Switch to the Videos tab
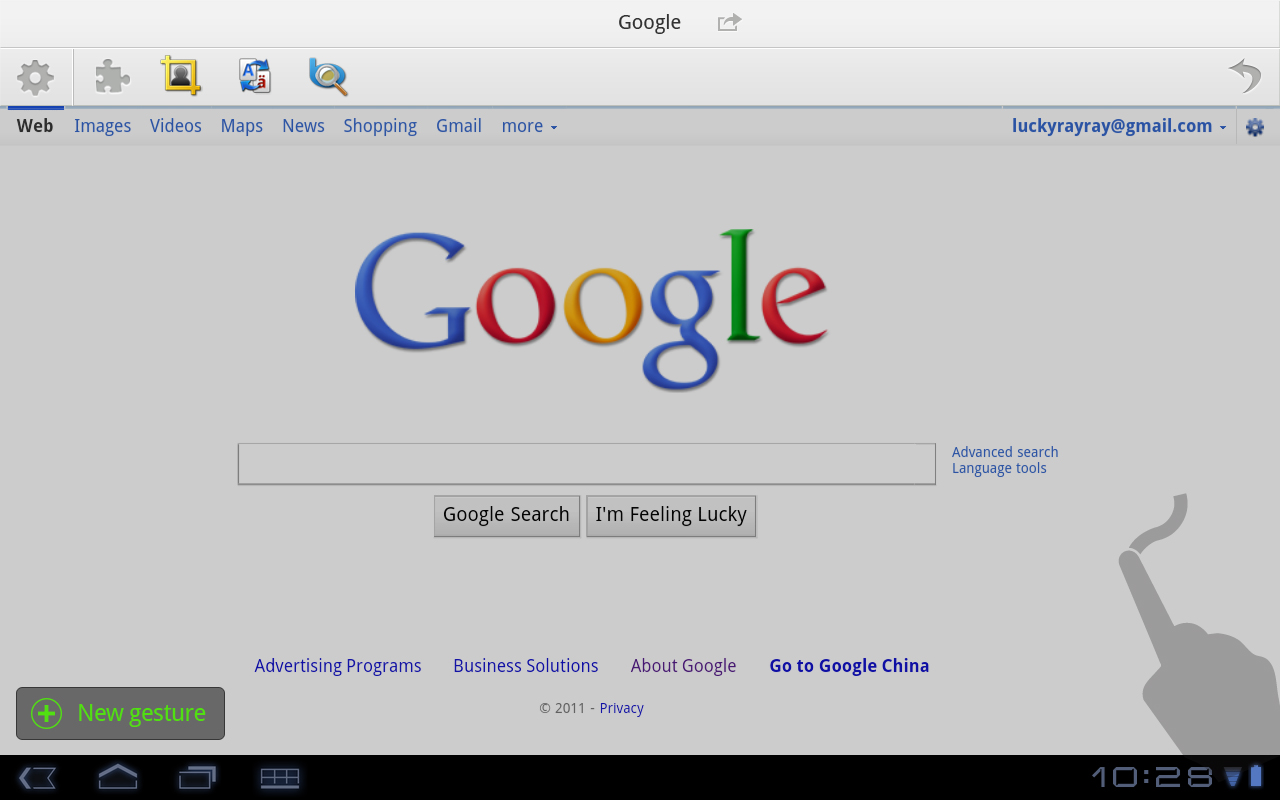The height and width of the screenshot is (800, 1280). pos(176,126)
